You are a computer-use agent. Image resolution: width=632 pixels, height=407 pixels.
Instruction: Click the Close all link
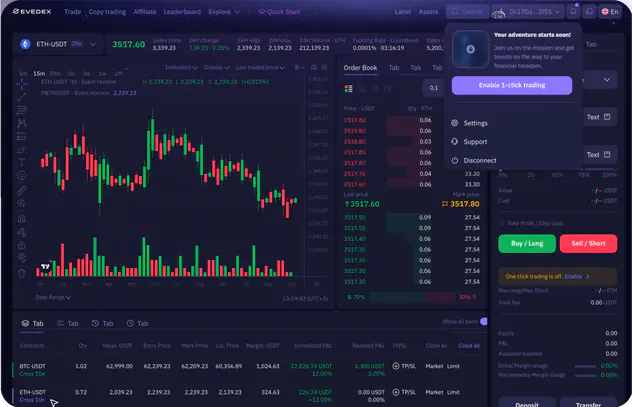(469, 345)
